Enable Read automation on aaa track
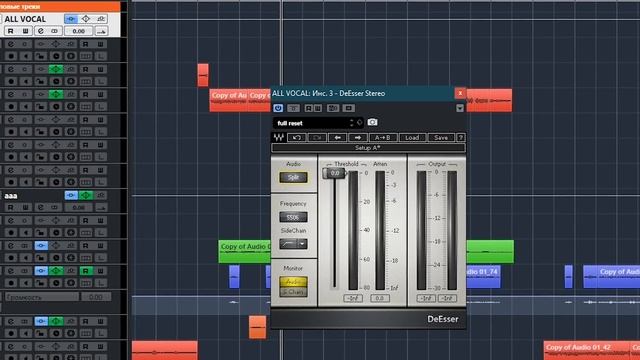This screenshot has height=360, width=640. click(11, 207)
